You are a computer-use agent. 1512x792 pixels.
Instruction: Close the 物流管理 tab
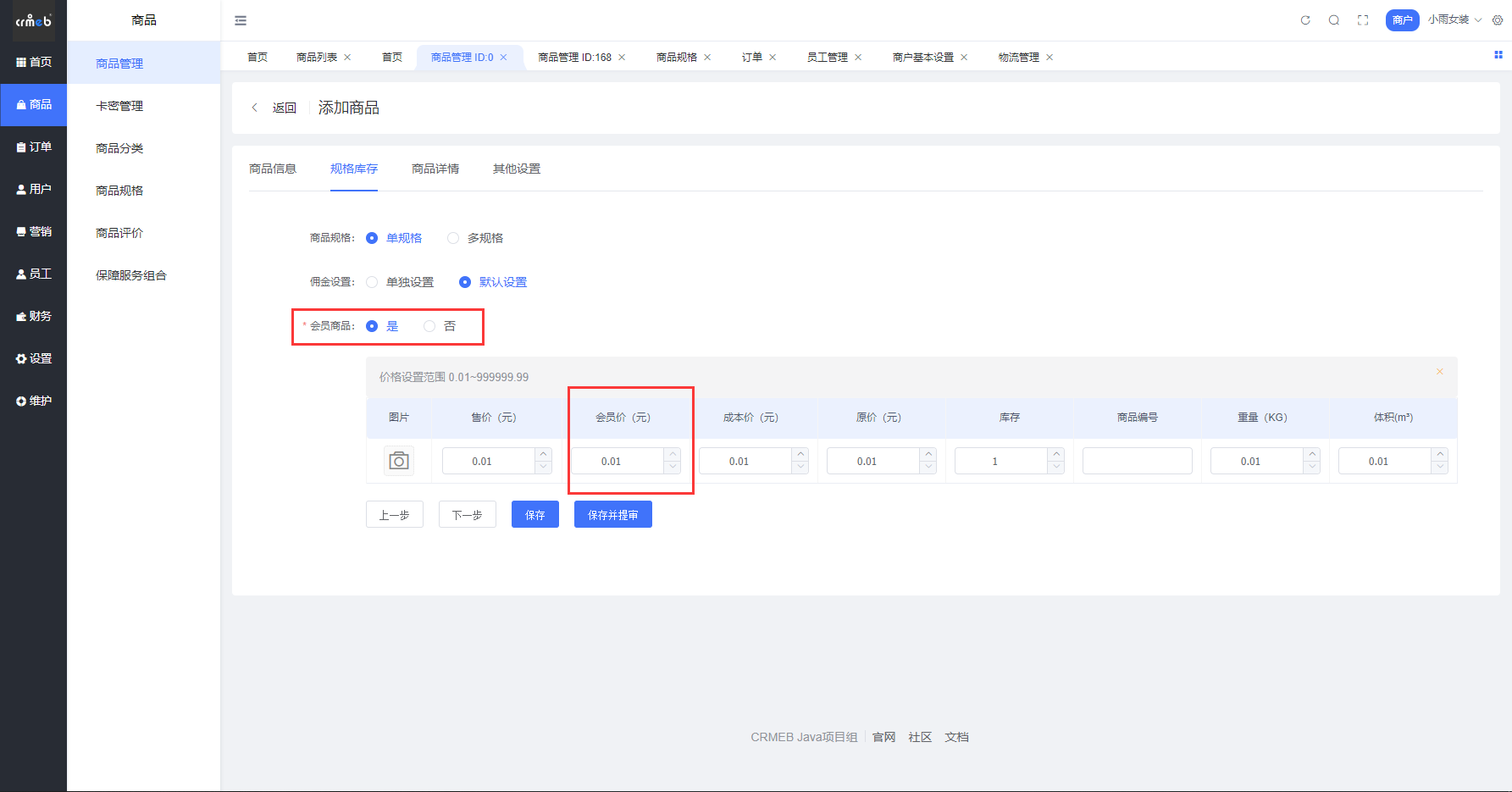coord(1050,58)
